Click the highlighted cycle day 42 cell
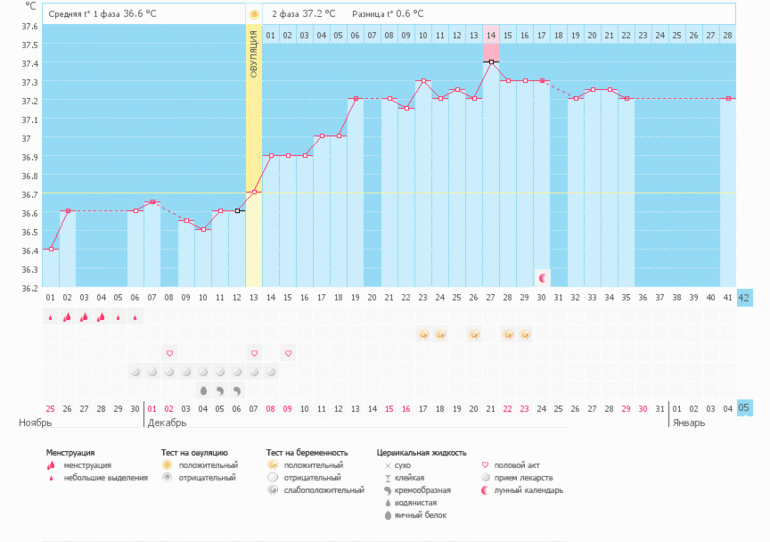 [x=744, y=297]
